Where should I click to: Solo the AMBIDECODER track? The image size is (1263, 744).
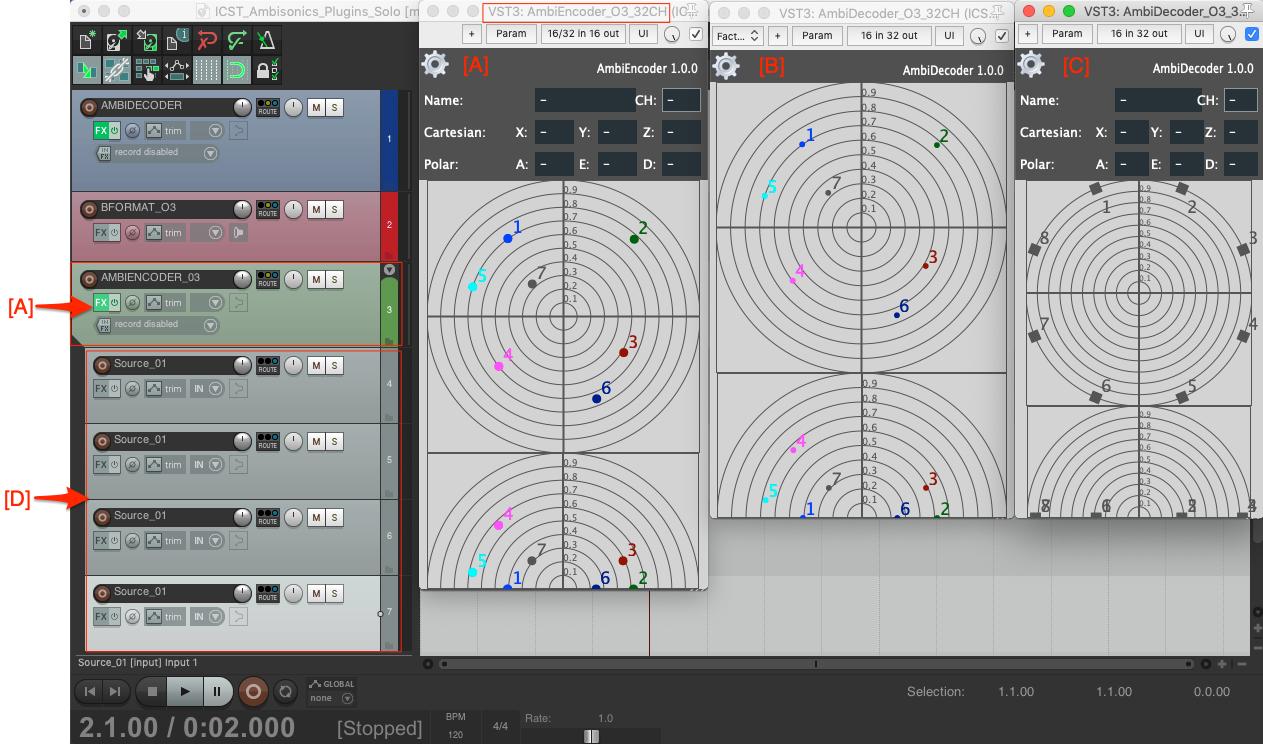click(334, 108)
